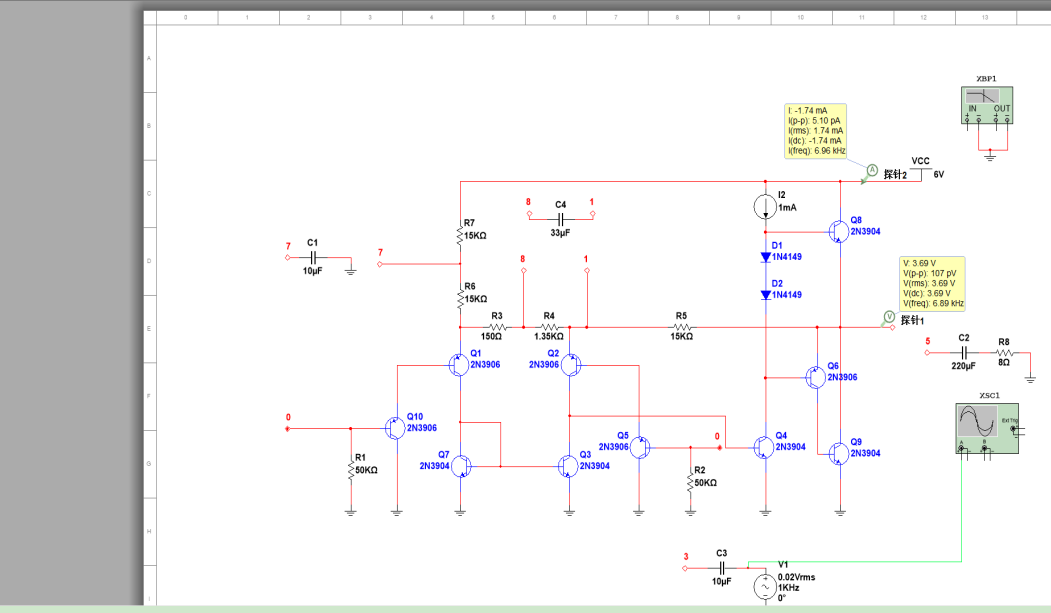The height and width of the screenshot is (613, 1051).
Task: Click the Q8 2N3904 transistor symbol
Action: click(x=838, y=232)
